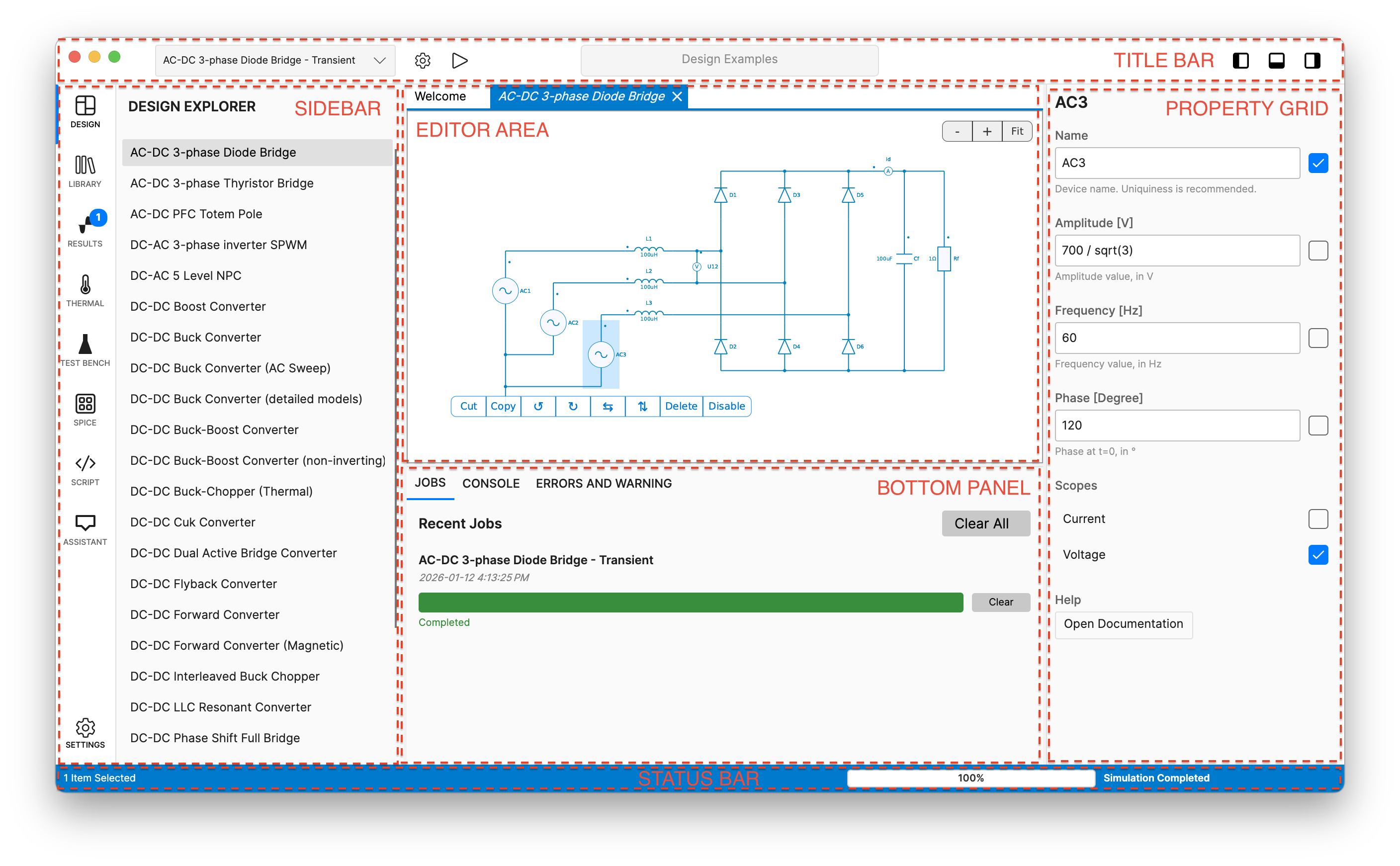Open the Test Bench panel
This screenshot has height=866, width=1400.
(85, 350)
